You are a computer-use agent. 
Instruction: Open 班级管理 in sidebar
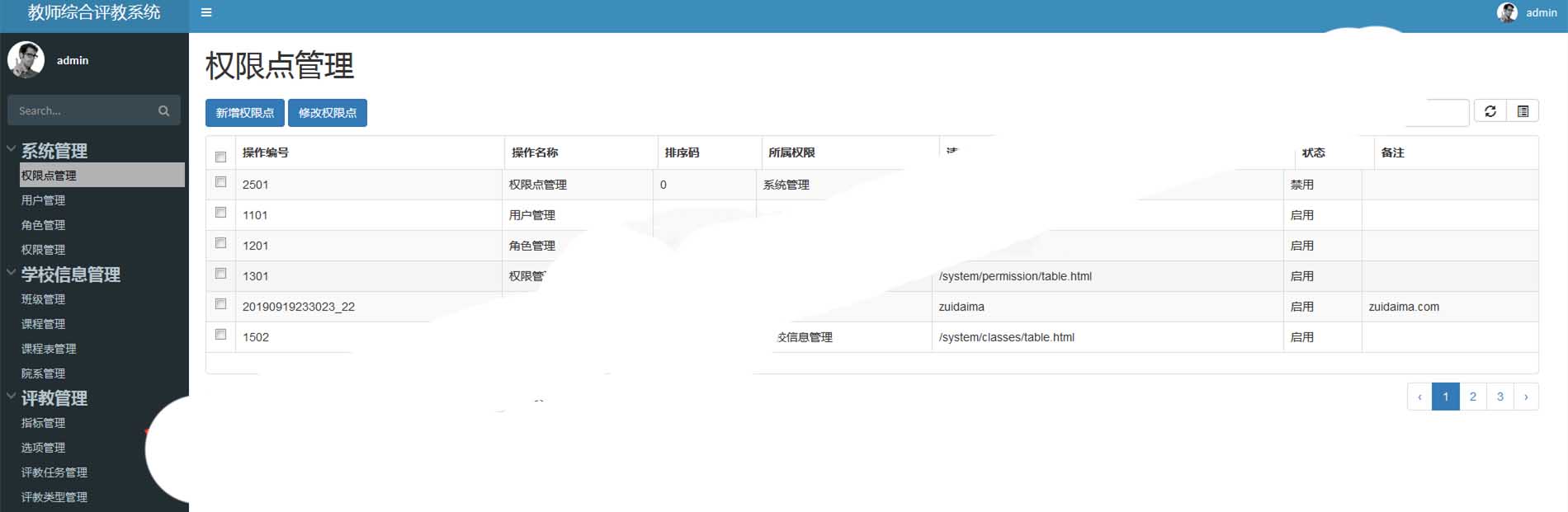pyautogui.click(x=43, y=299)
